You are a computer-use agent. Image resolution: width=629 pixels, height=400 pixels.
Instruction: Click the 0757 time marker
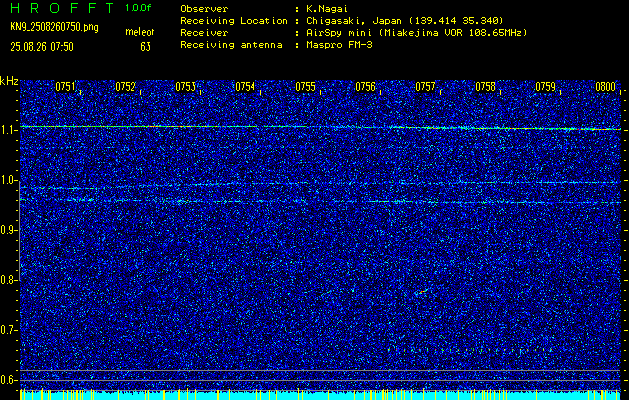pyautogui.click(x=425, y=87)
